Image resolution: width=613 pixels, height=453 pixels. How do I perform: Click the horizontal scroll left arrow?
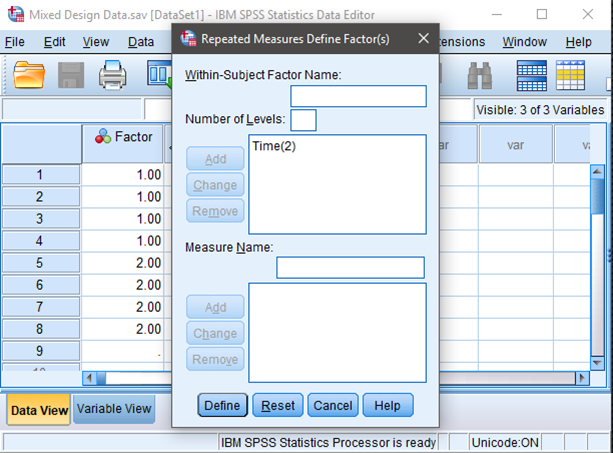90,378
